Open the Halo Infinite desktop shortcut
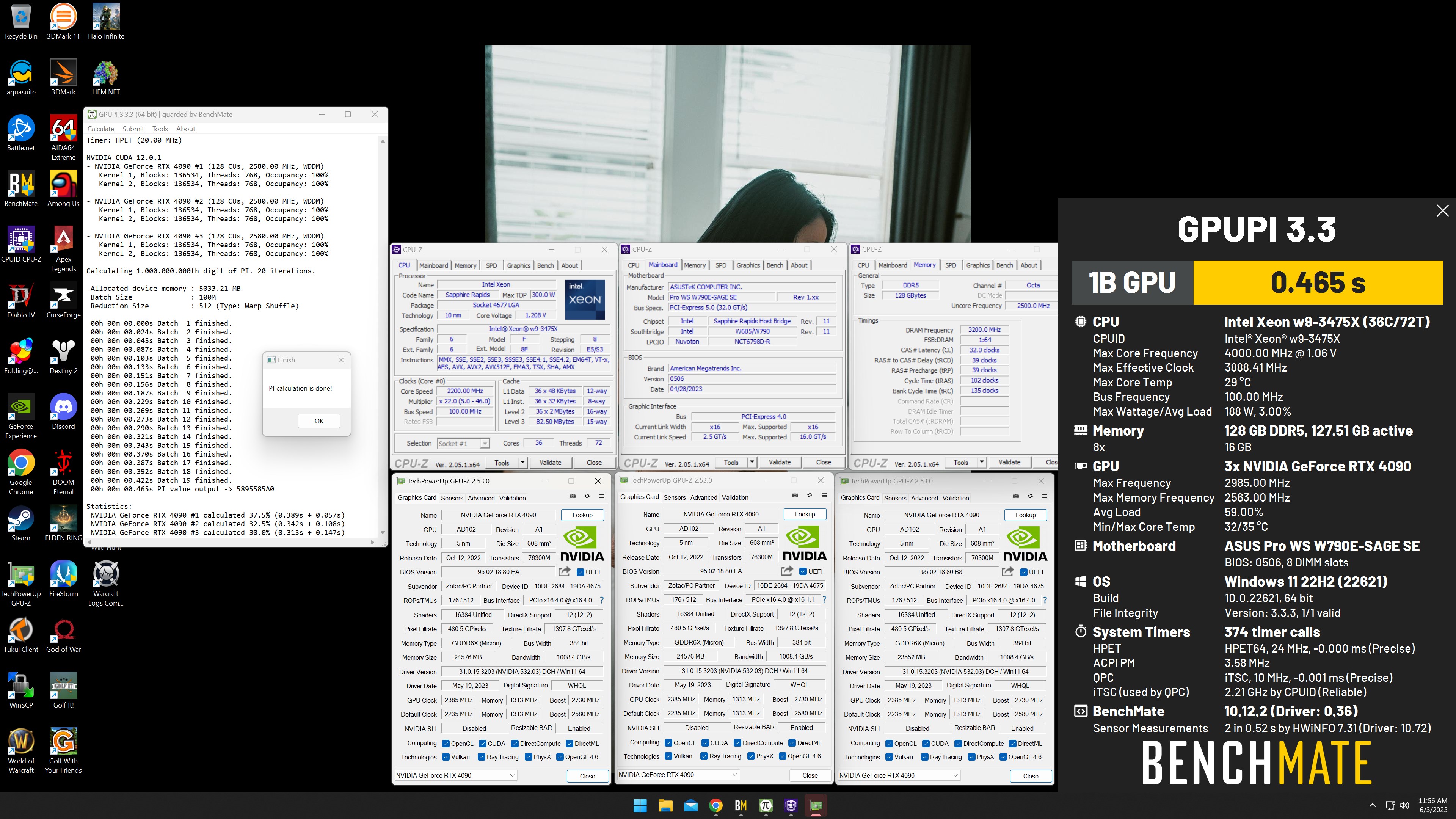Image resolution: width=1456 pixels, height=819 pixels. click(106, 22)
